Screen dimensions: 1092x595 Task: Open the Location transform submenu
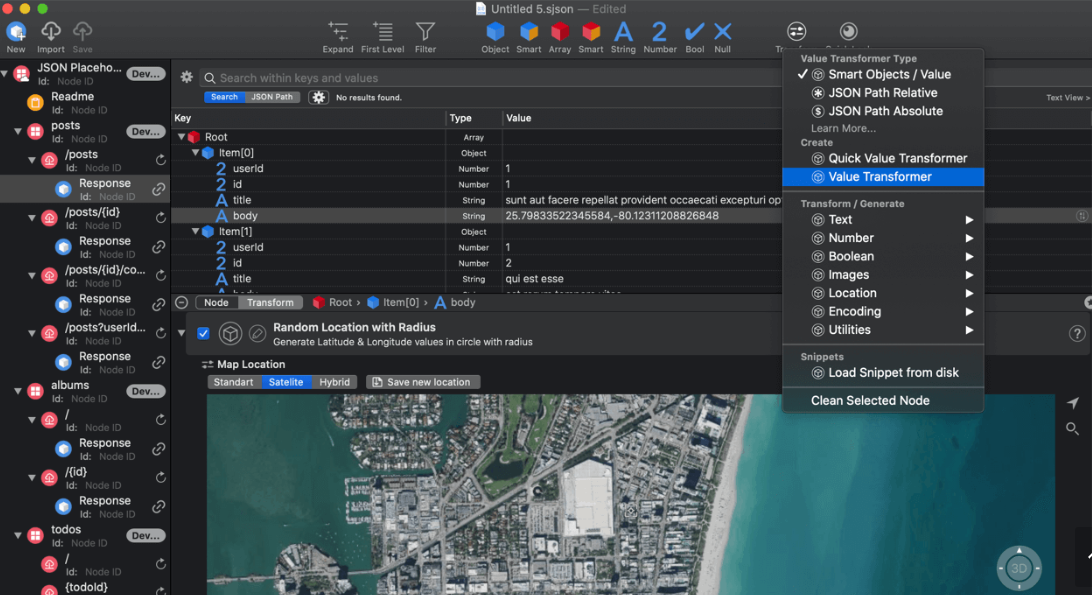(852, 293)
